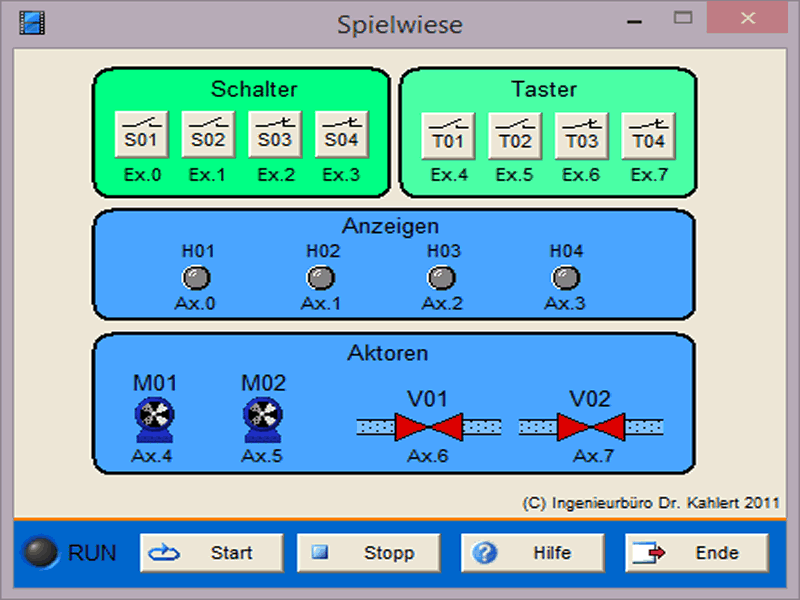Start the simulation with Start button
The width and height of the screenshot is (800, 600).
point(211,553)
